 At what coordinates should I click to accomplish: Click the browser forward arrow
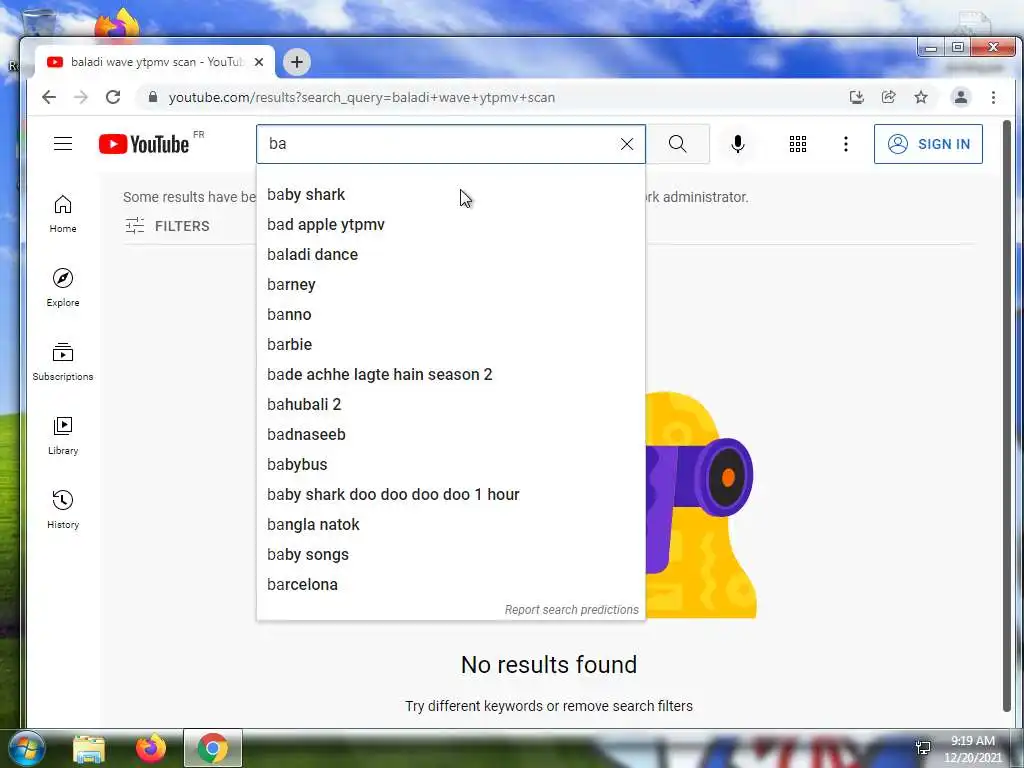81,97
